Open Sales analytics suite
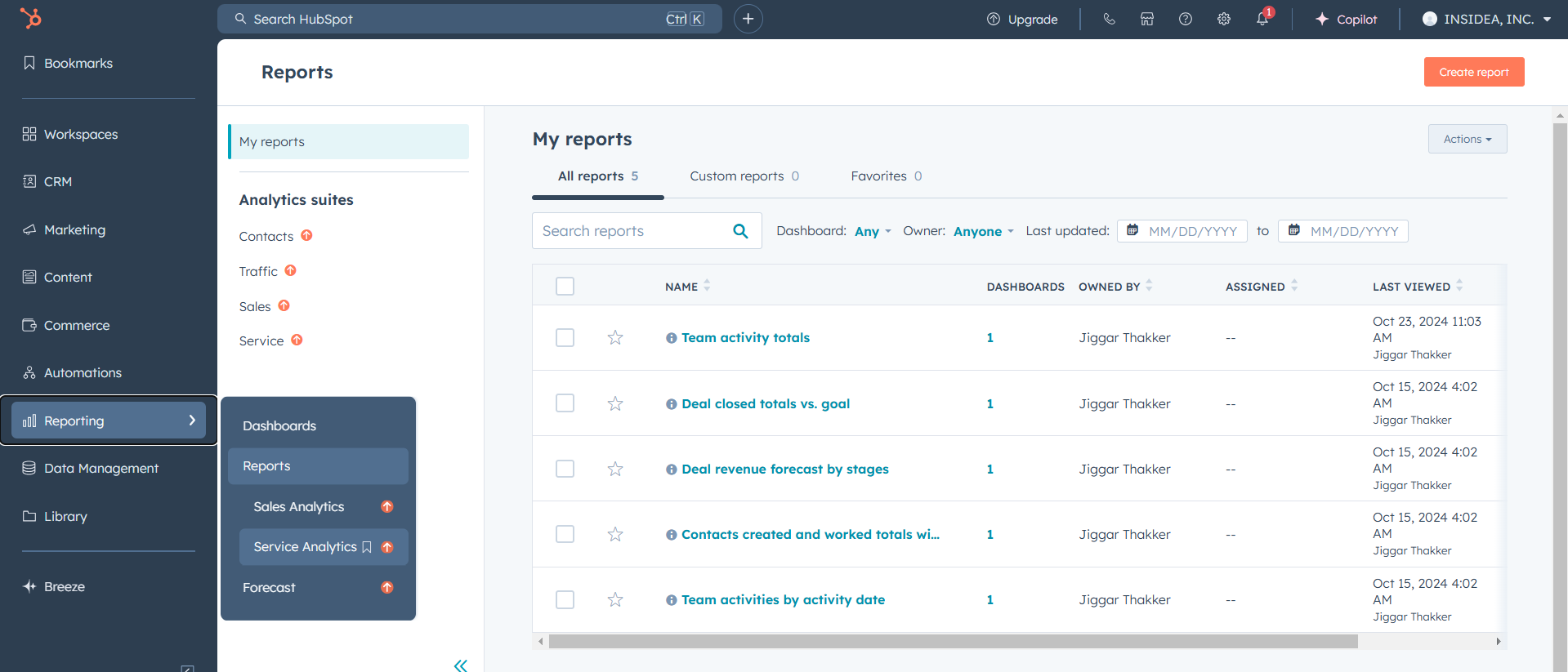Image resolution: width=1568 pixels, height=672 pixels. pos(255,306)
